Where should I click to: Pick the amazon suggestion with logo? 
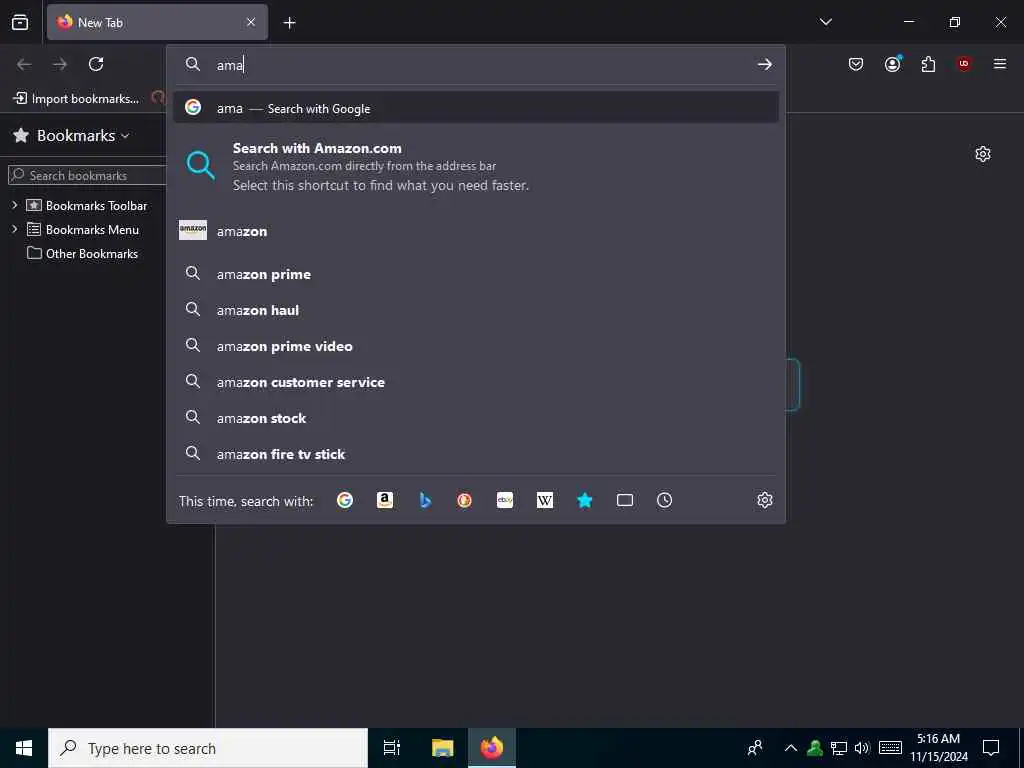click(475, 231)
